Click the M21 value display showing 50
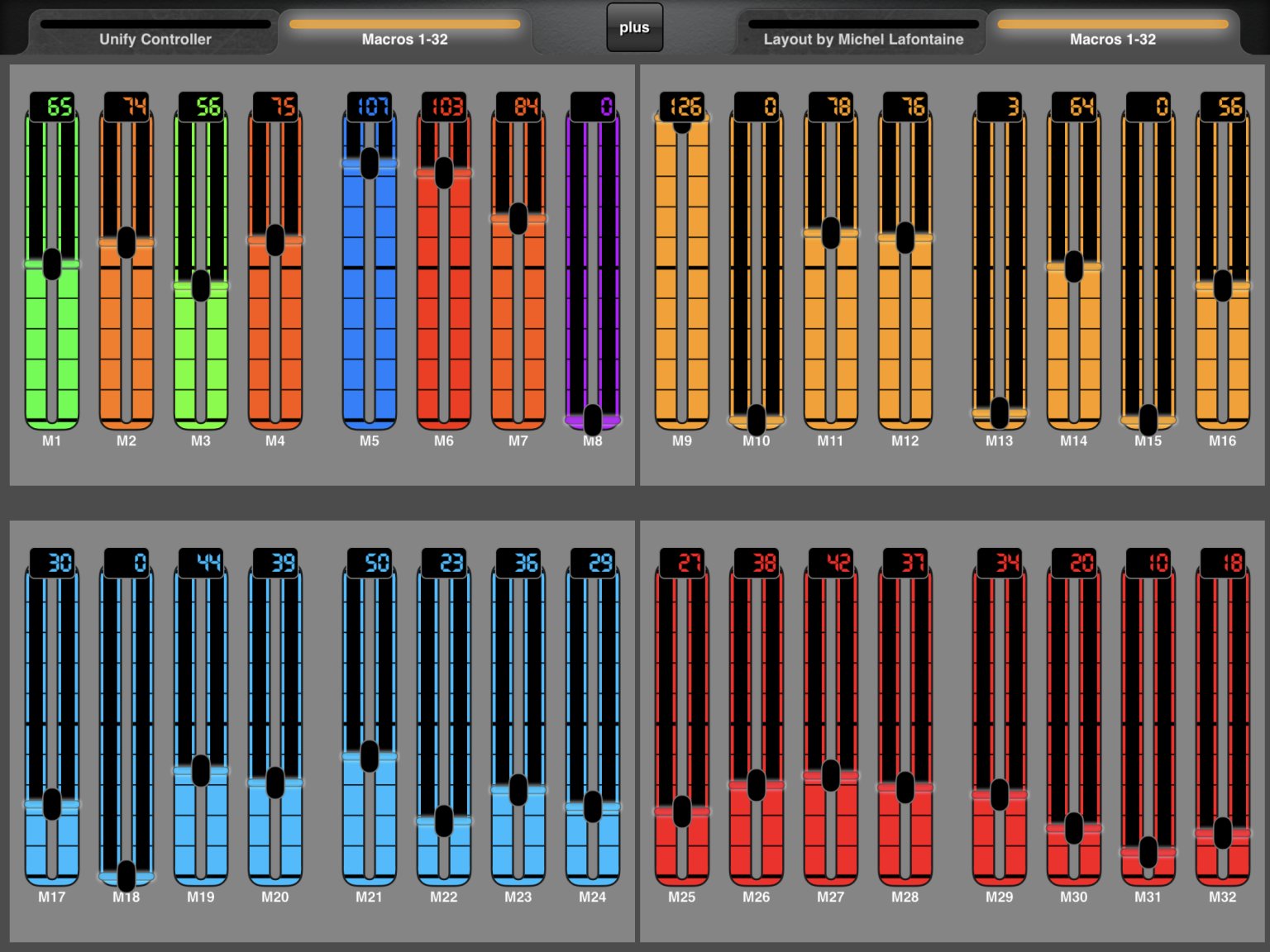Screen dimensions: 1270x952 pyautogui.click(x=370, y=563)
